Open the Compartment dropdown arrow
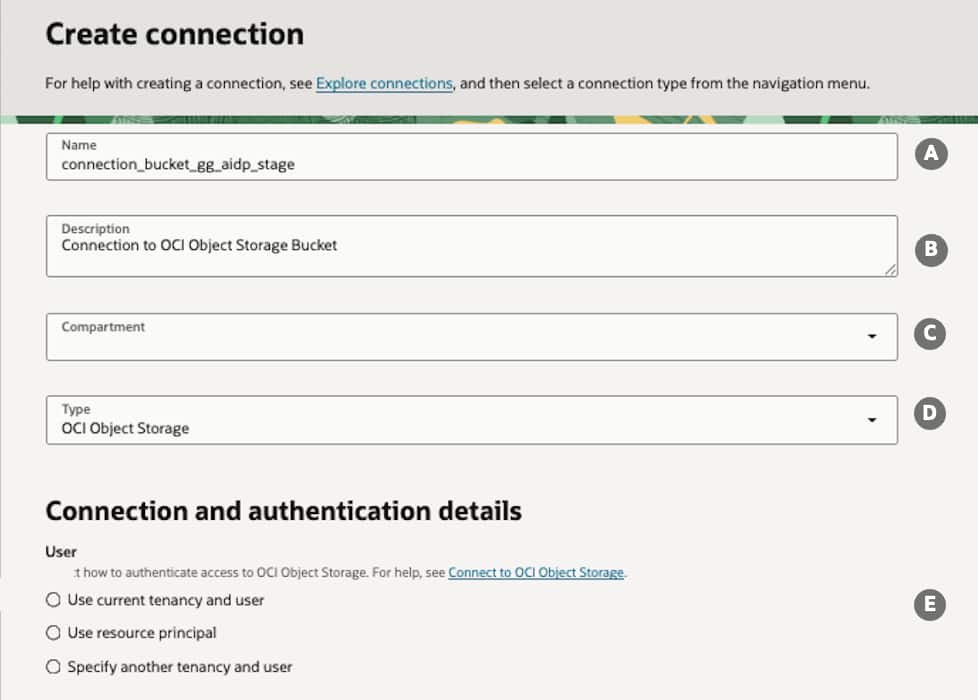This screenshot has height=700, width=978. click(873, 337)
